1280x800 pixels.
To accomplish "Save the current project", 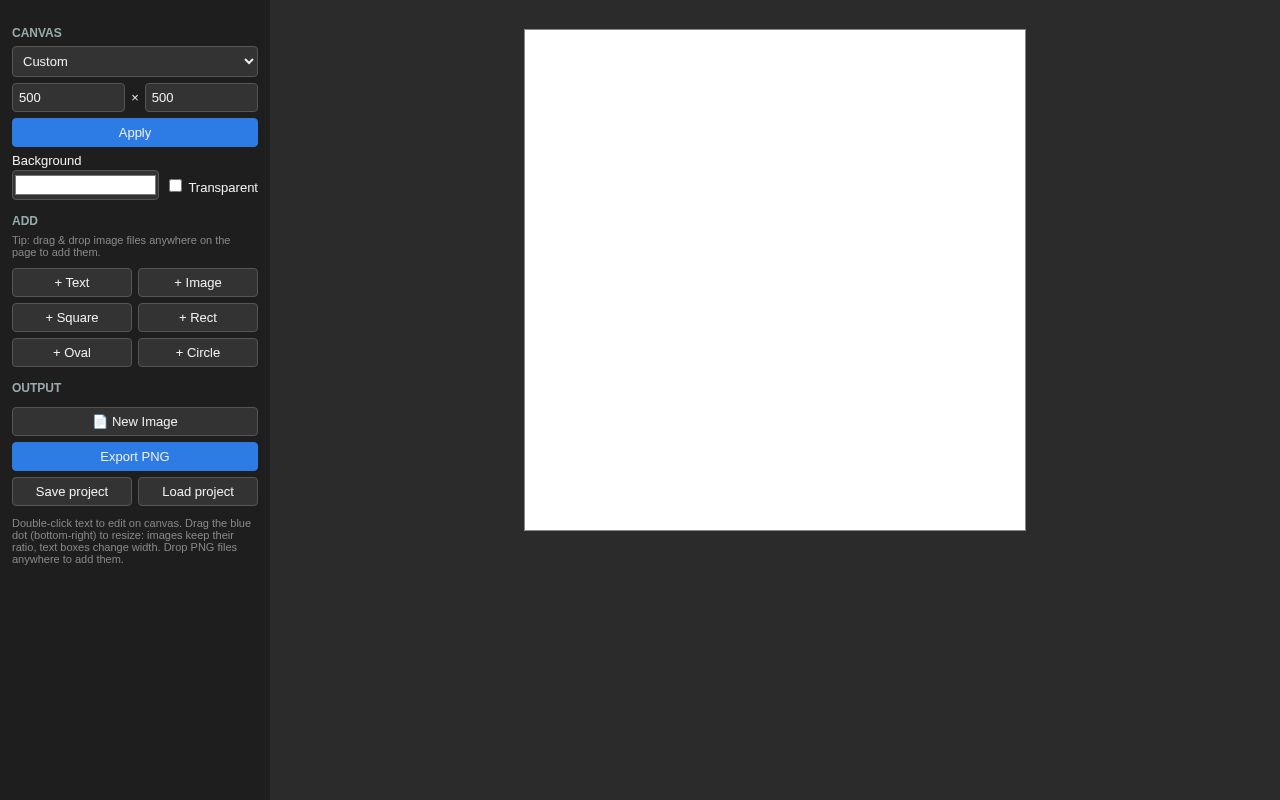I will pos(72,491).
